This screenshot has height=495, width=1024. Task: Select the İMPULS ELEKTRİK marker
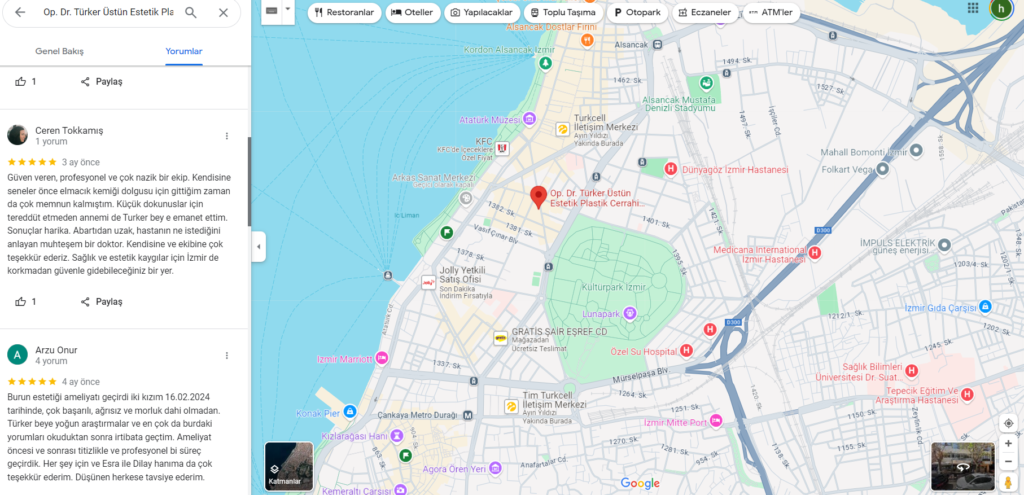coord(944,245)
